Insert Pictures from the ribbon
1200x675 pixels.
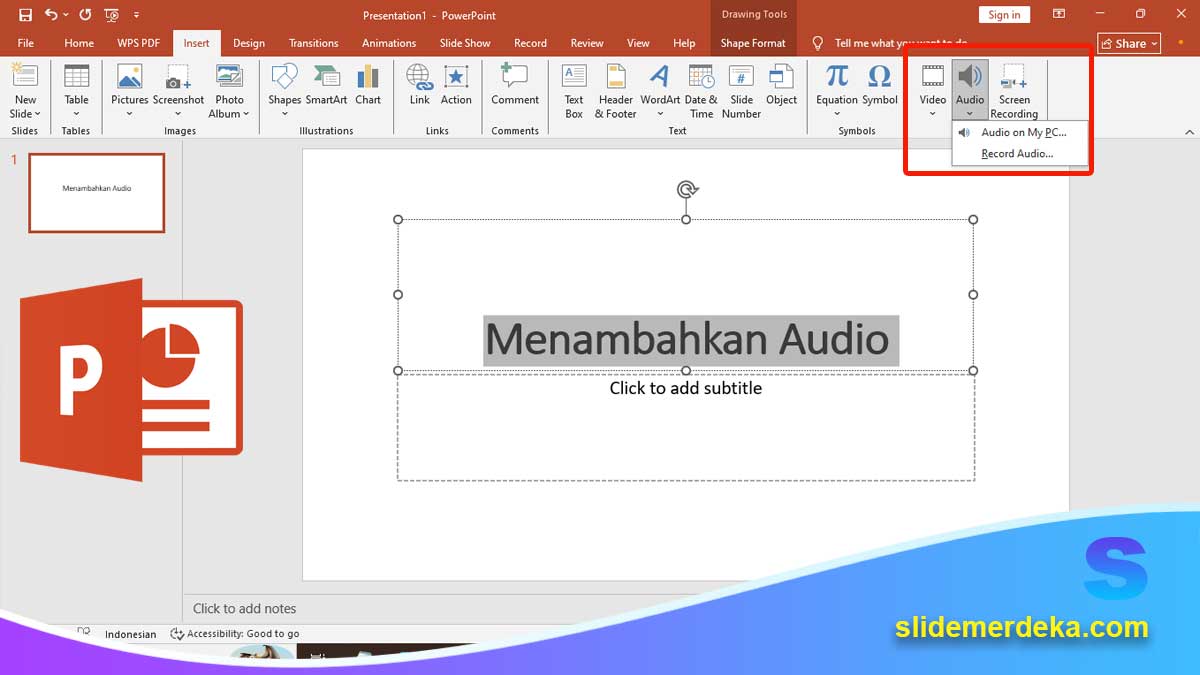point(130,91)
